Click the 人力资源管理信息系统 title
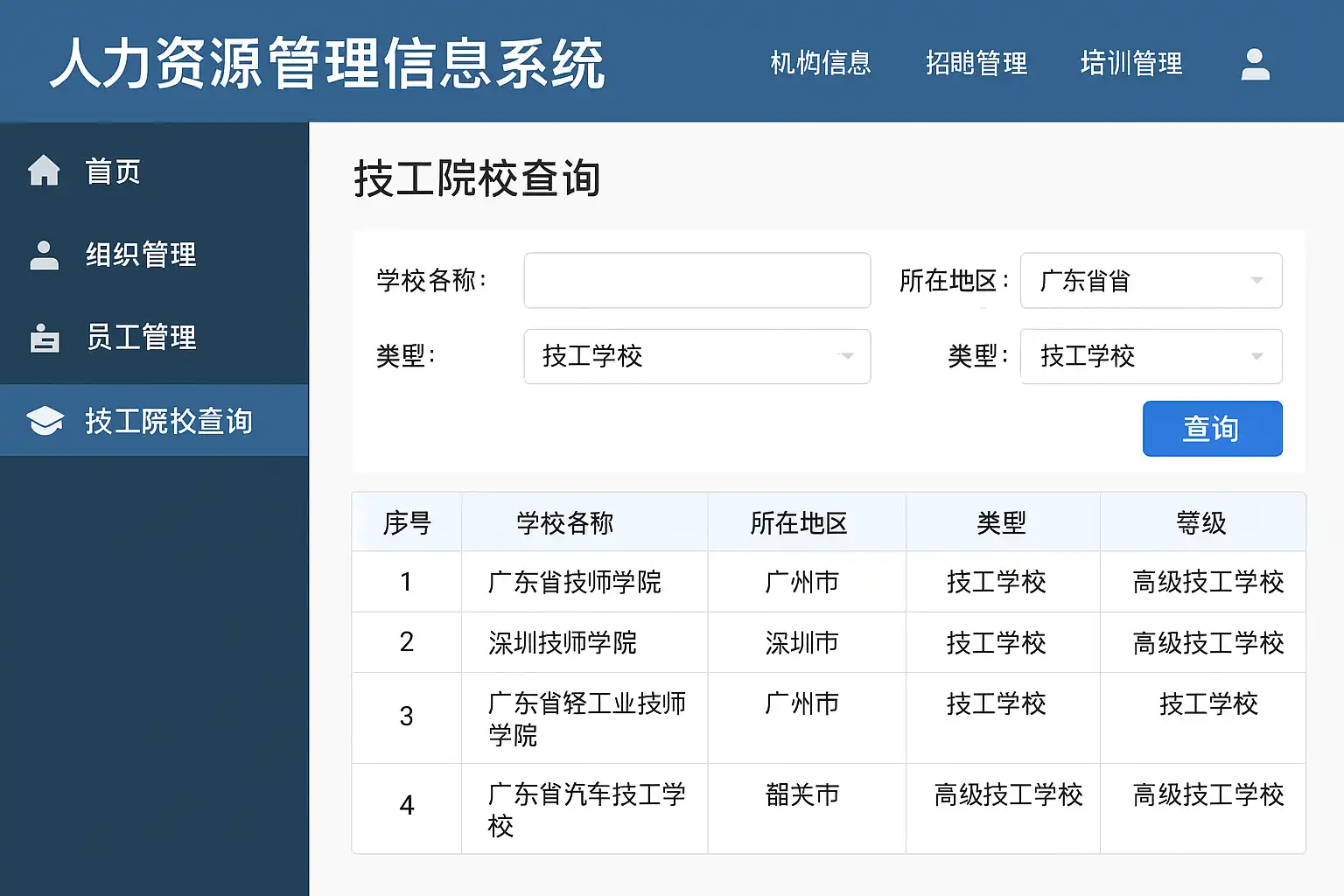 click(x=327, y=63)
